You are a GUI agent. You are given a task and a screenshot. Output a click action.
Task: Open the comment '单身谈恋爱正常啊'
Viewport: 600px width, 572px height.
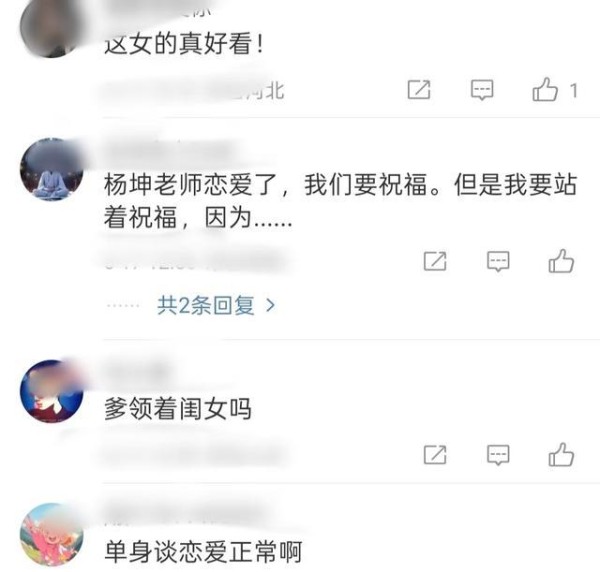click(x=203, y=552)
